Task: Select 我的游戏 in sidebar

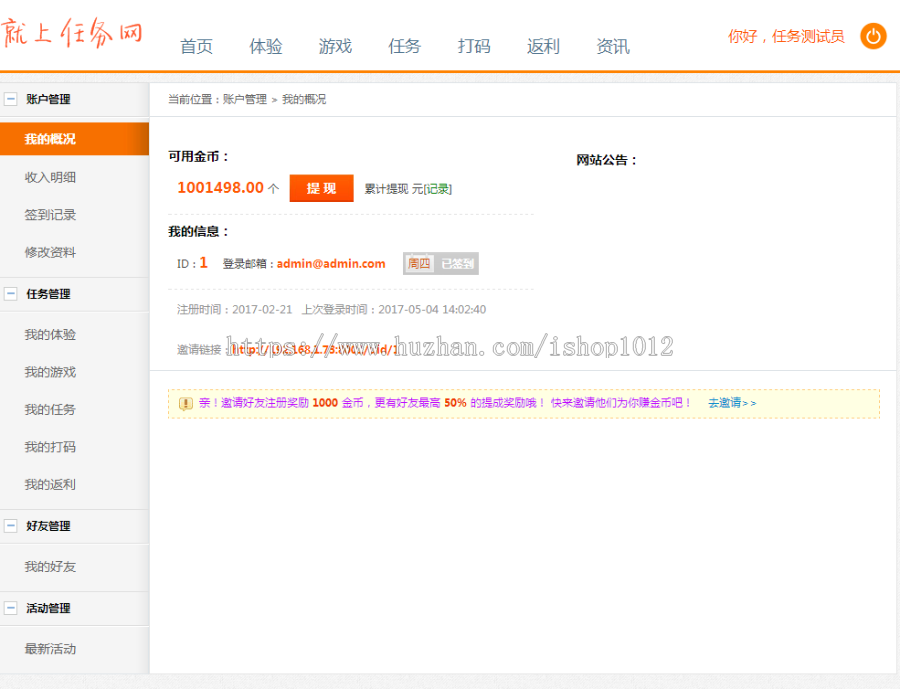Action: point(50,372)
